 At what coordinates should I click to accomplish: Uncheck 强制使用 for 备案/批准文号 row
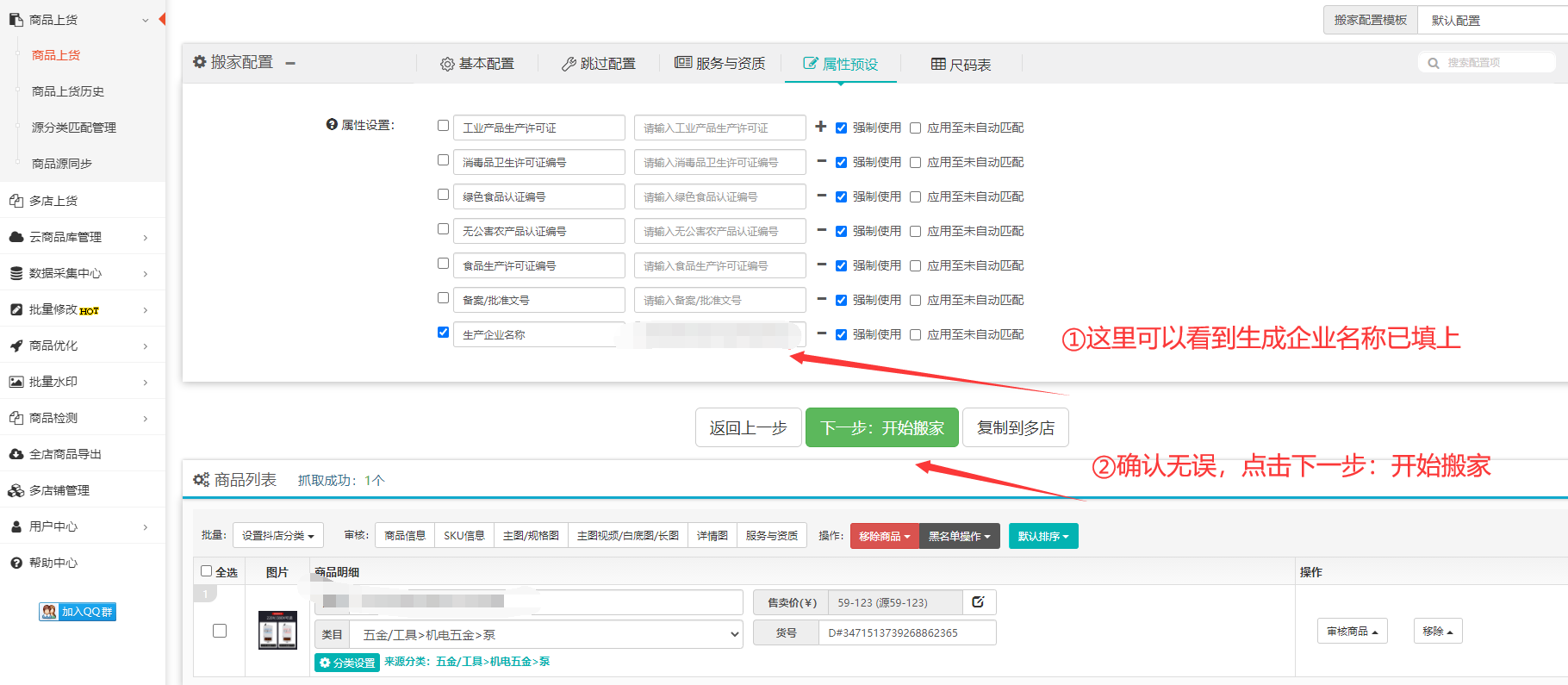click(841, 300)
